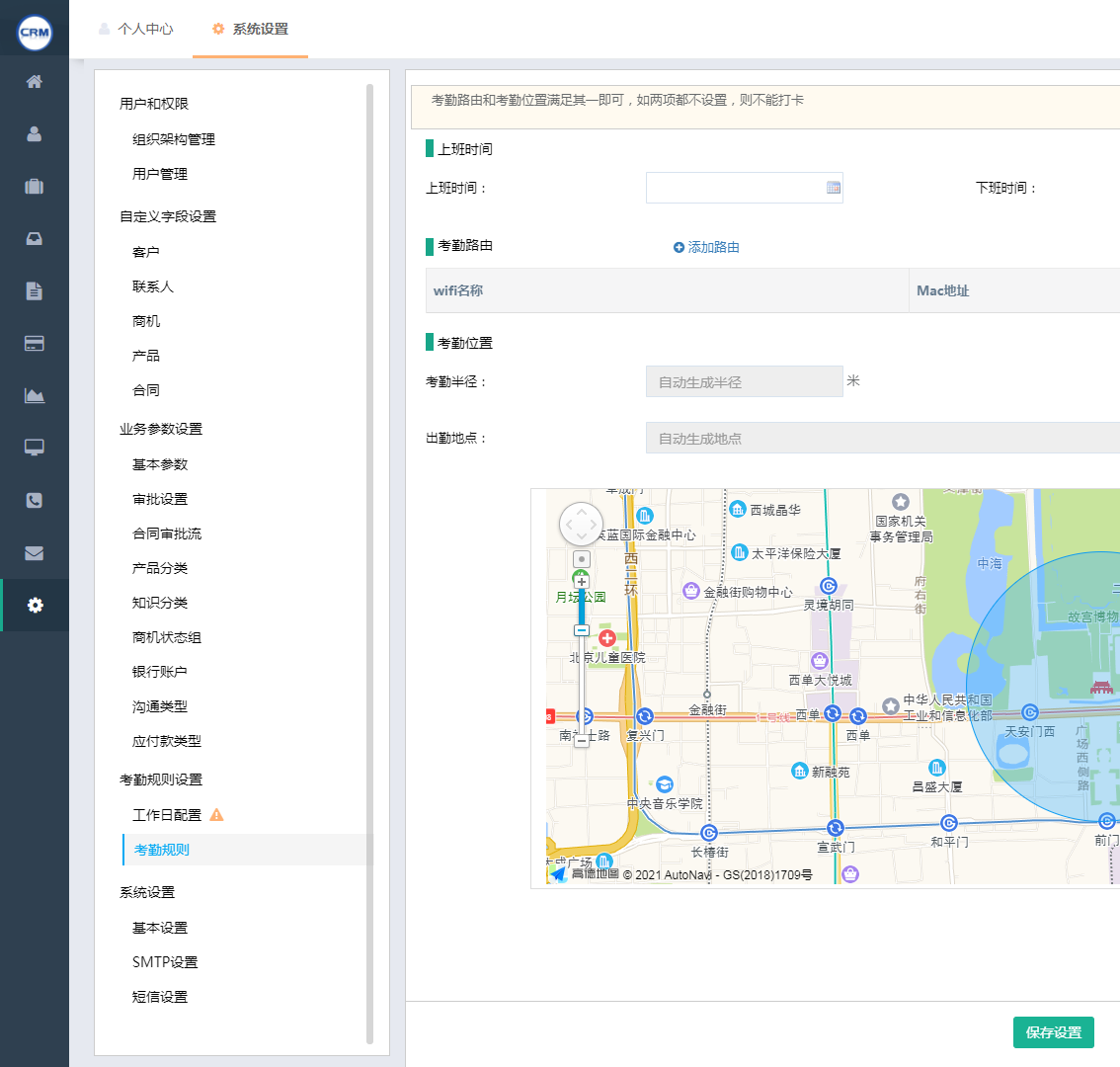The width and height of the screenshot is (1120, 1067).
Task: Open the home icon in sidebar
Action: 35,81
